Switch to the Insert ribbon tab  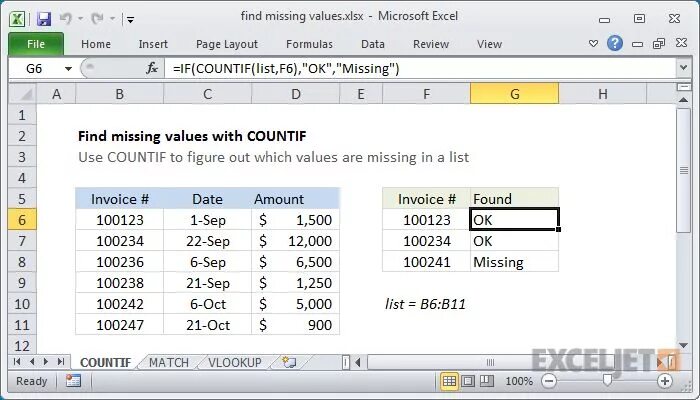153,44
